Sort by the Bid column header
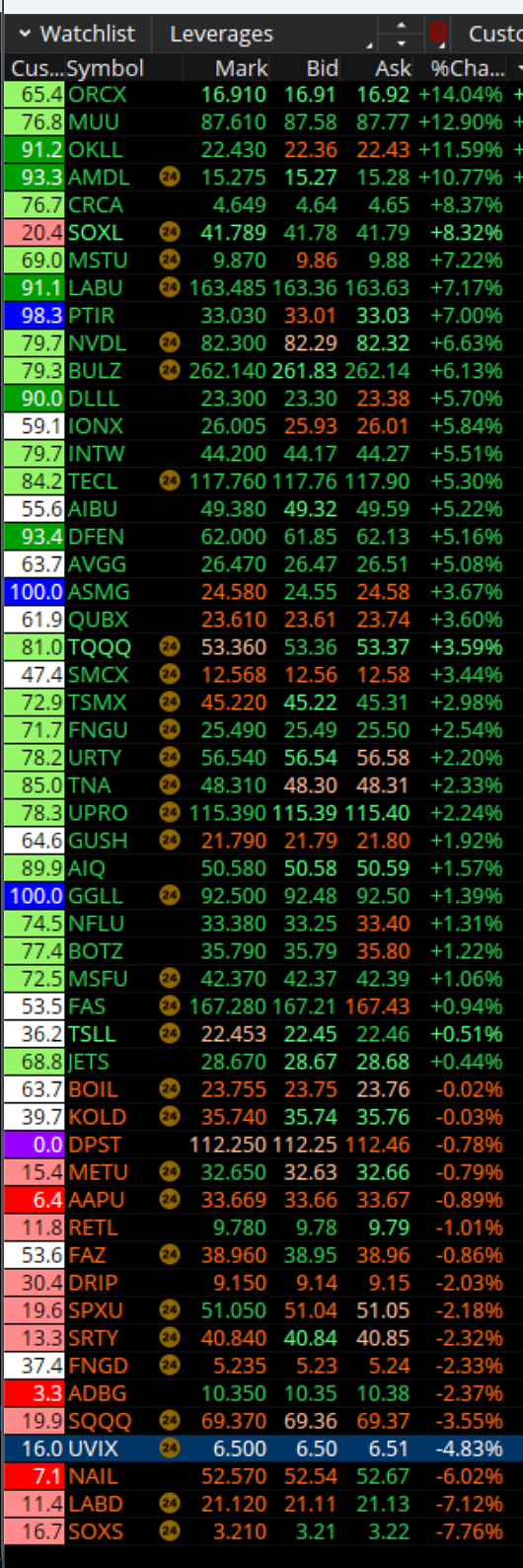 click(322, 68)
